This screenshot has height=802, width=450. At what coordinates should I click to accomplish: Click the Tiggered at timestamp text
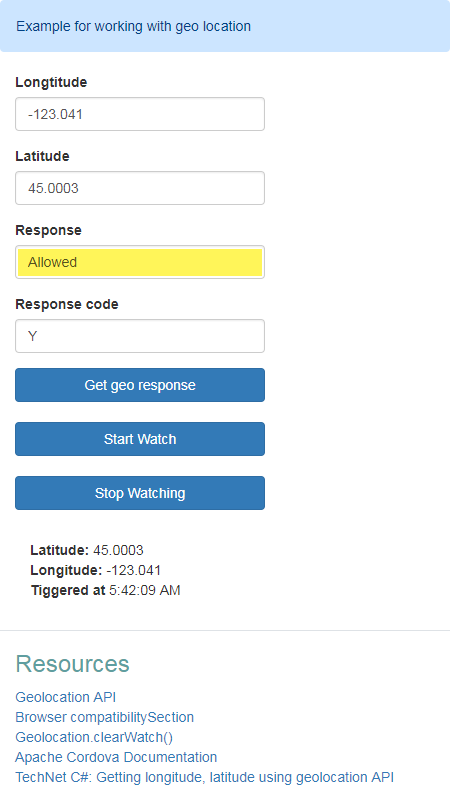[x=105, y=590]
